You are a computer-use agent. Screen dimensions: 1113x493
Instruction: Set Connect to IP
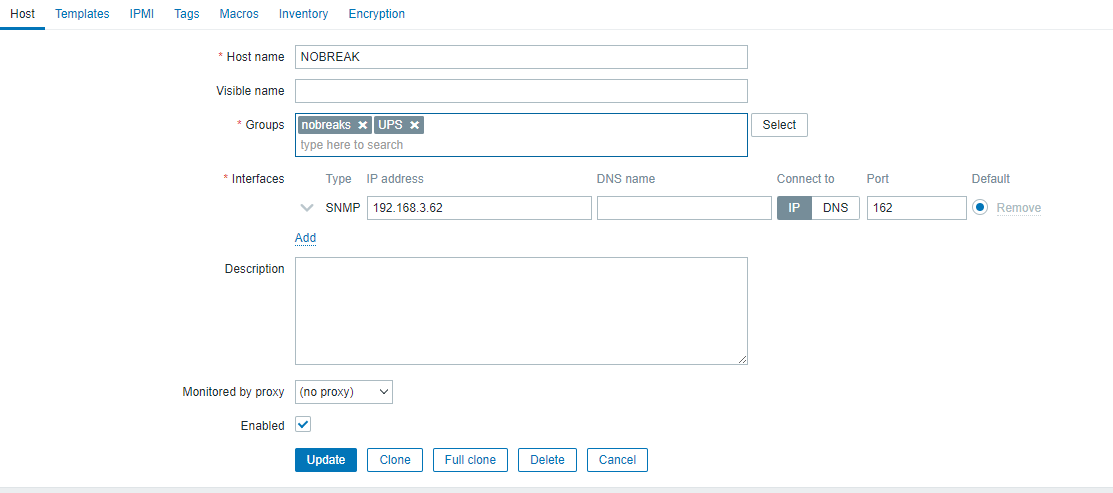(794, 208)
